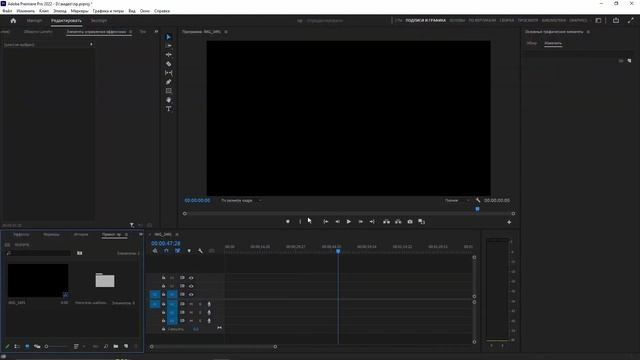Click the Lift button
This screenshot has height=360, width=640.
point(386,222)
